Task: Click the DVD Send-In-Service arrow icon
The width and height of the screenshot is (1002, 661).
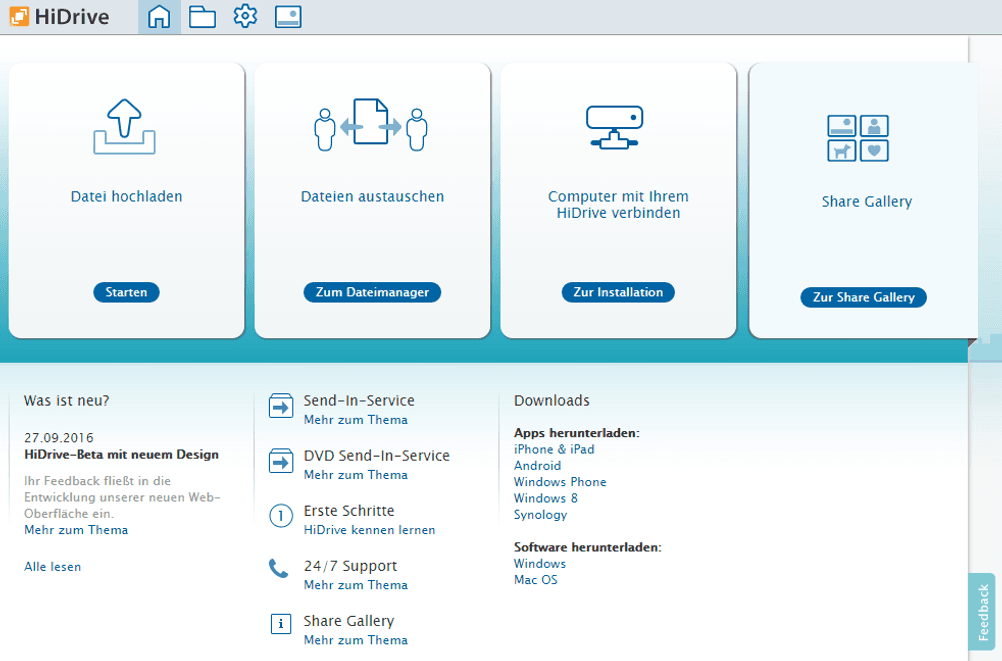Action: point(281,461)
